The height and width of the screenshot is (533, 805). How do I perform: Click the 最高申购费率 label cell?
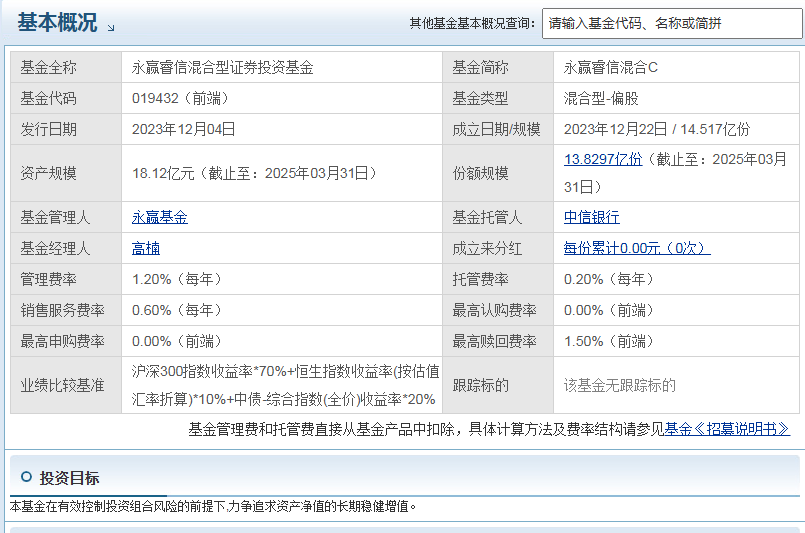[x=66, y=341]
